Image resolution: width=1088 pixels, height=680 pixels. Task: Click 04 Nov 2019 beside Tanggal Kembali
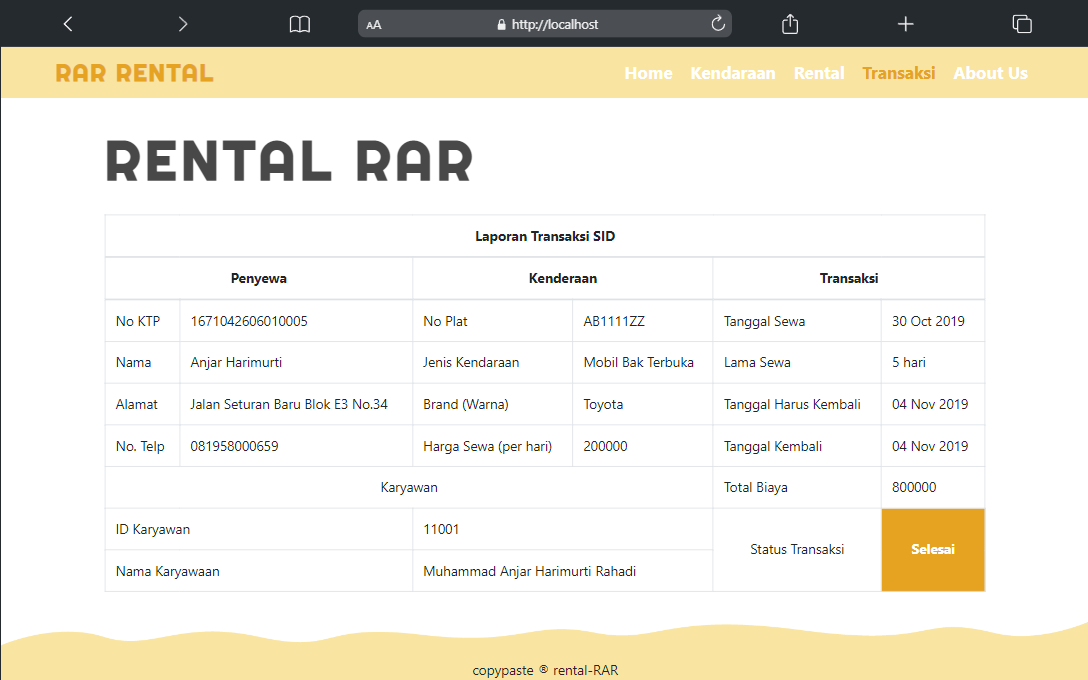[930, 446]
